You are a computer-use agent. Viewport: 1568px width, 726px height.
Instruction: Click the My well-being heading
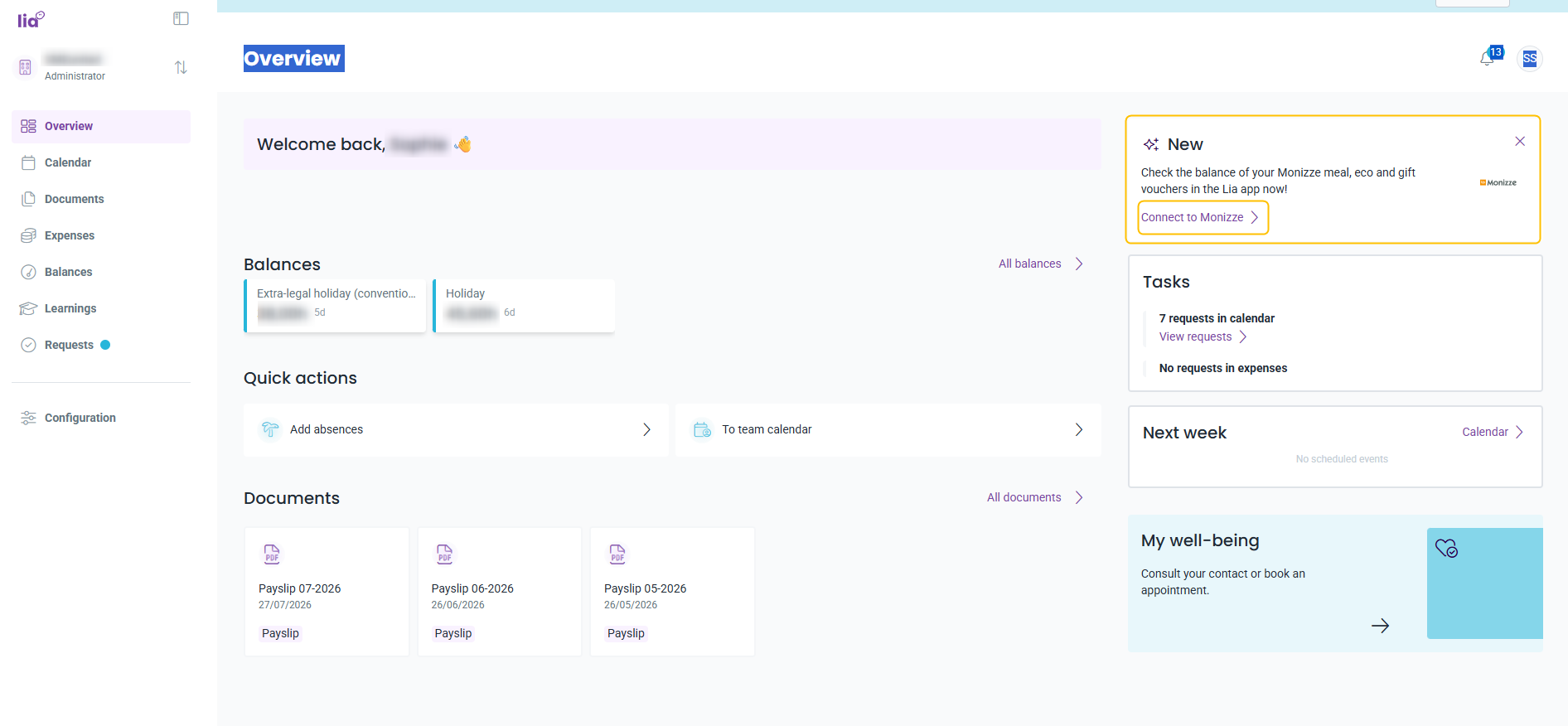1200,540
